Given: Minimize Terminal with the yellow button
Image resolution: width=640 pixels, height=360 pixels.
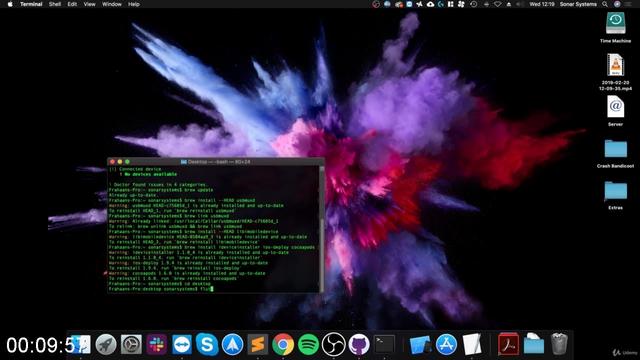Looking at the screenshot, I should (x=120, y=162).
